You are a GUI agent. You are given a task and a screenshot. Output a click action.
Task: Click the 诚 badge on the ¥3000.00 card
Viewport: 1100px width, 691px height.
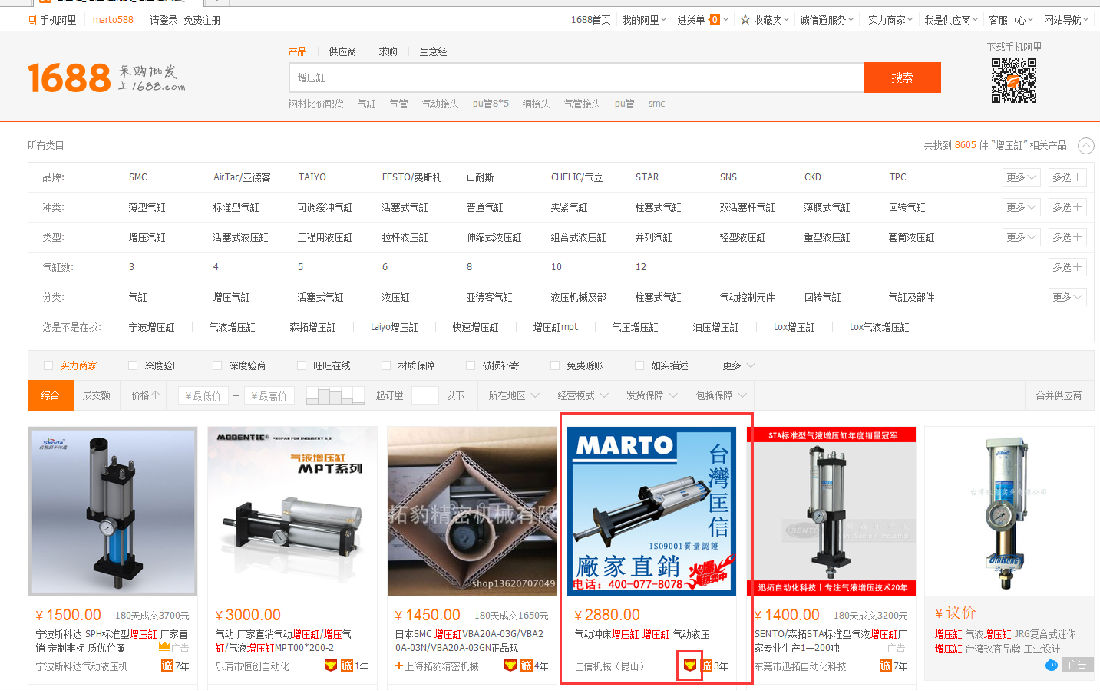(347, 665)
